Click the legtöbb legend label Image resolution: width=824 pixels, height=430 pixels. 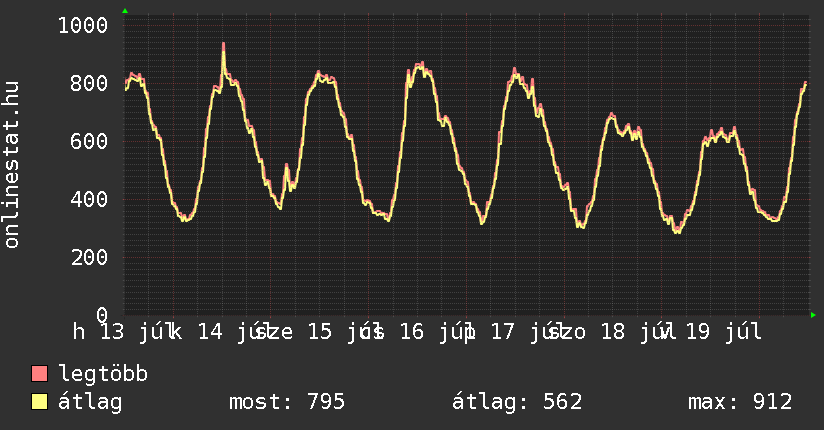103,374
